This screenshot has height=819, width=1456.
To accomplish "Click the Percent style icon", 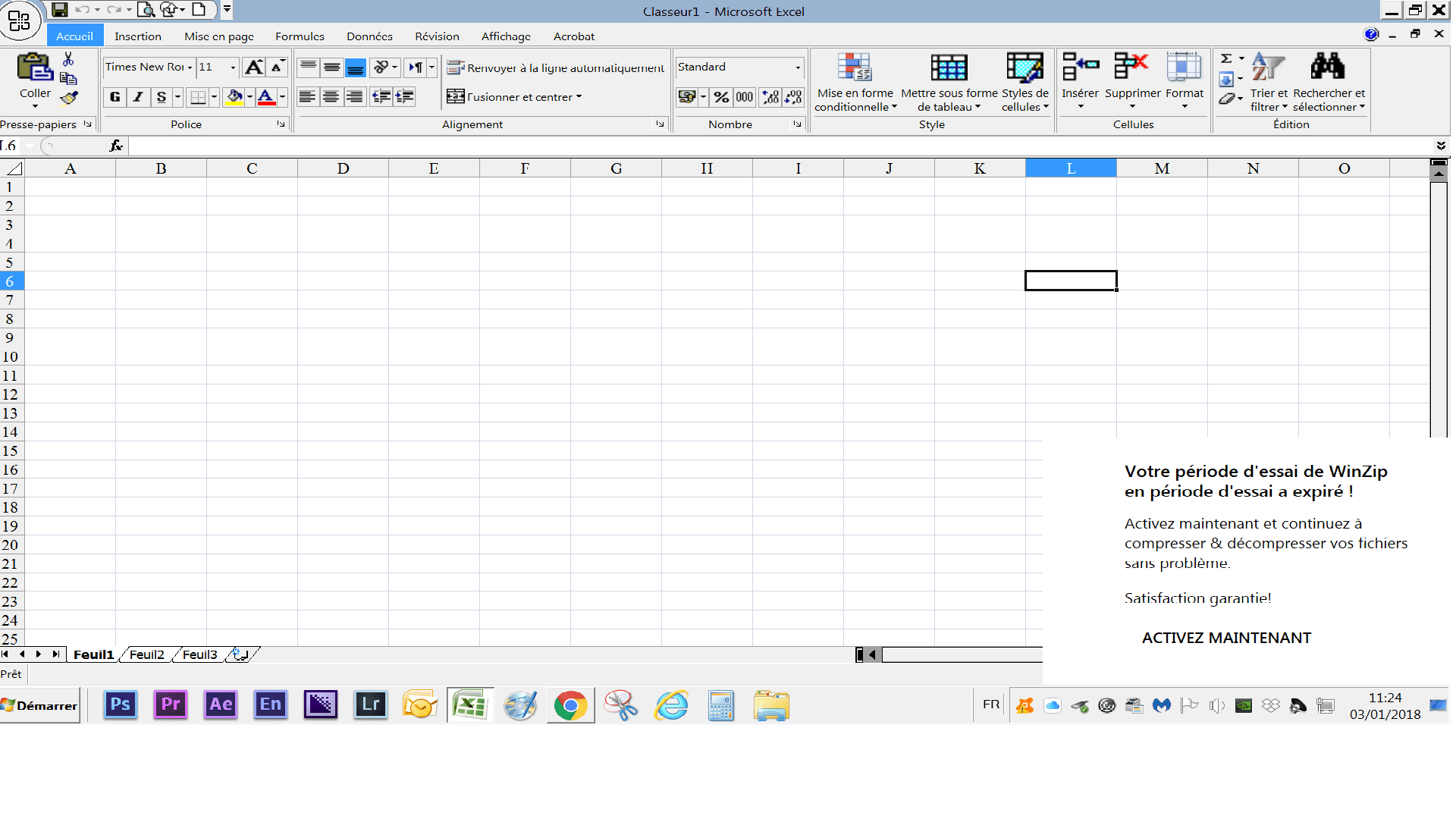I will coord(721,97).
